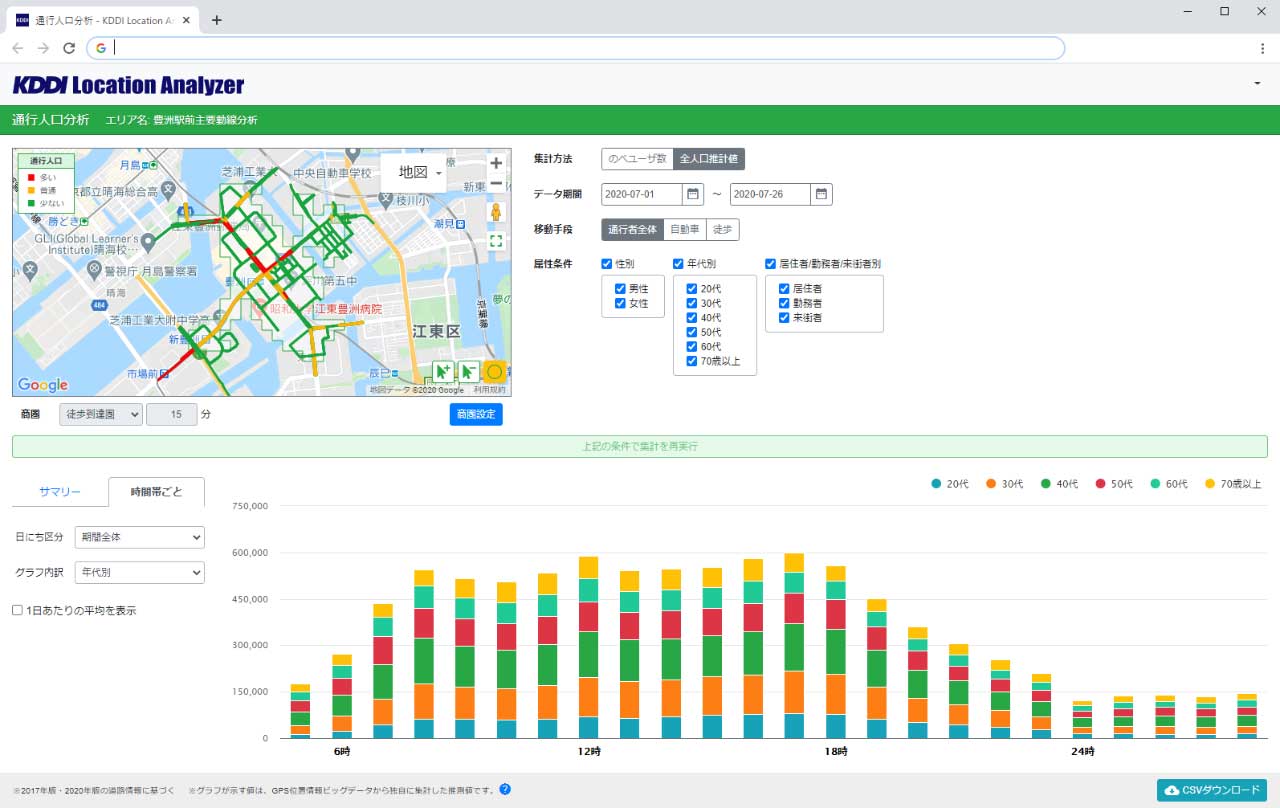Toggle fullscreen map view

(496, 240)
